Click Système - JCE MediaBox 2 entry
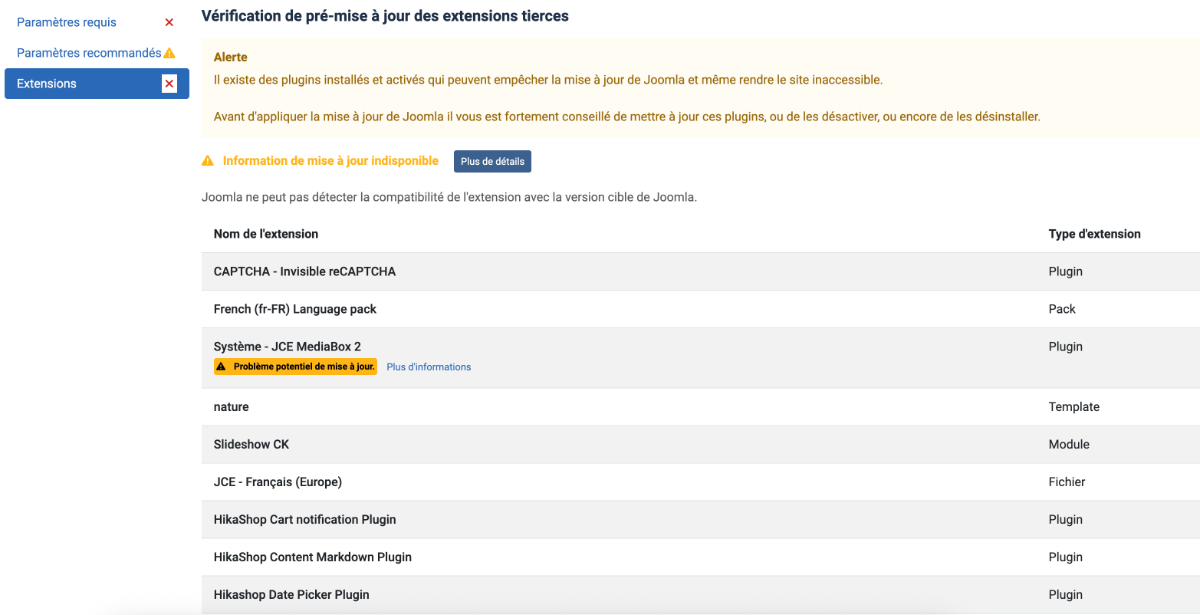The width and height of the screenshot is (1200, 615). 287,347
